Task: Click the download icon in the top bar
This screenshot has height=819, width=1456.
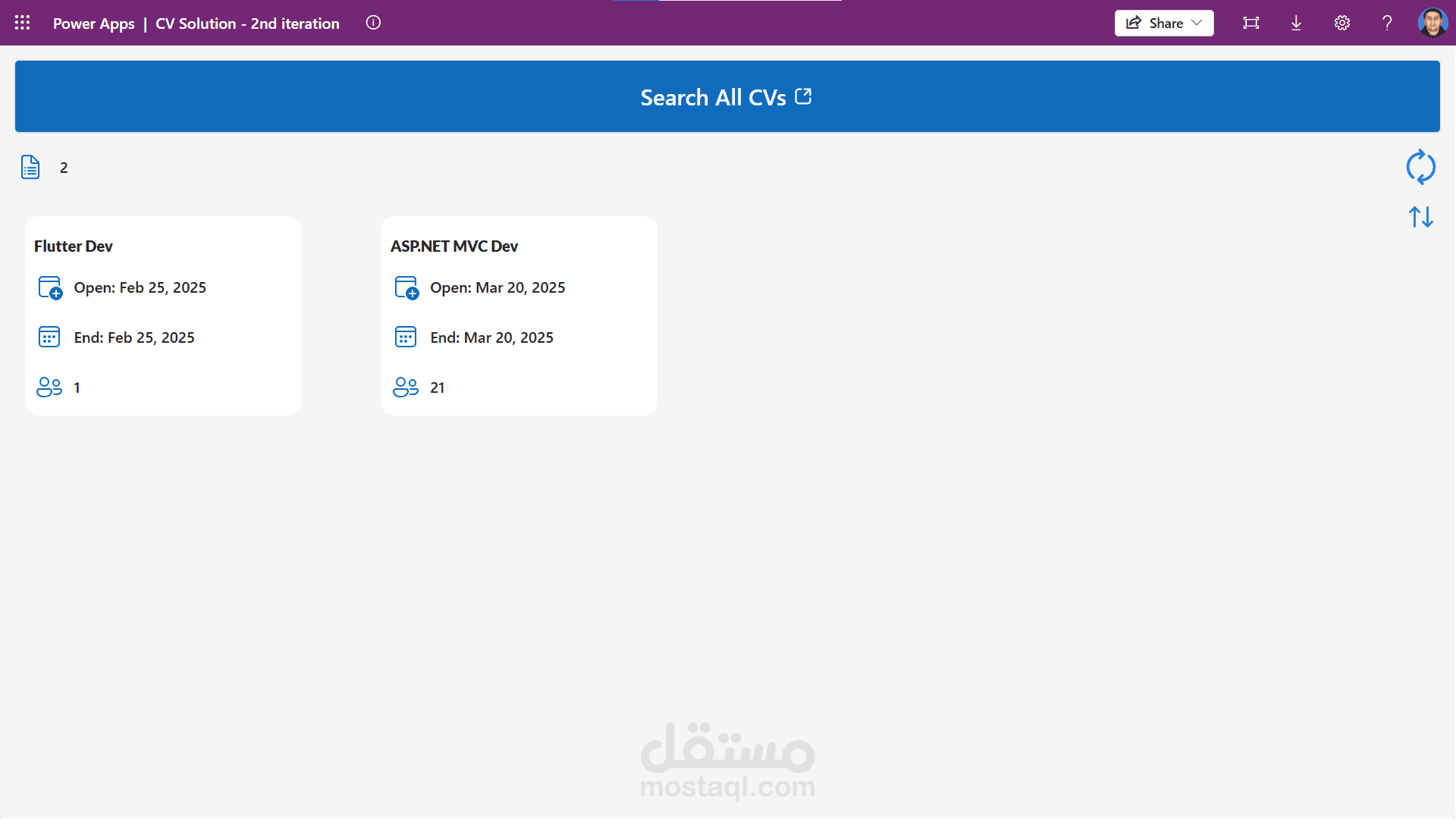Action: (1296, 23)
